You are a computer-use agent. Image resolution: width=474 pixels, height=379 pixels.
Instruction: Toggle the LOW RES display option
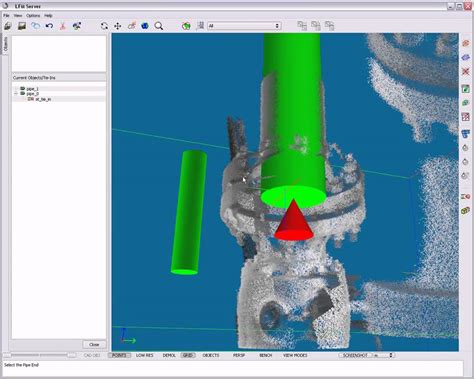[x=145, y=355]
